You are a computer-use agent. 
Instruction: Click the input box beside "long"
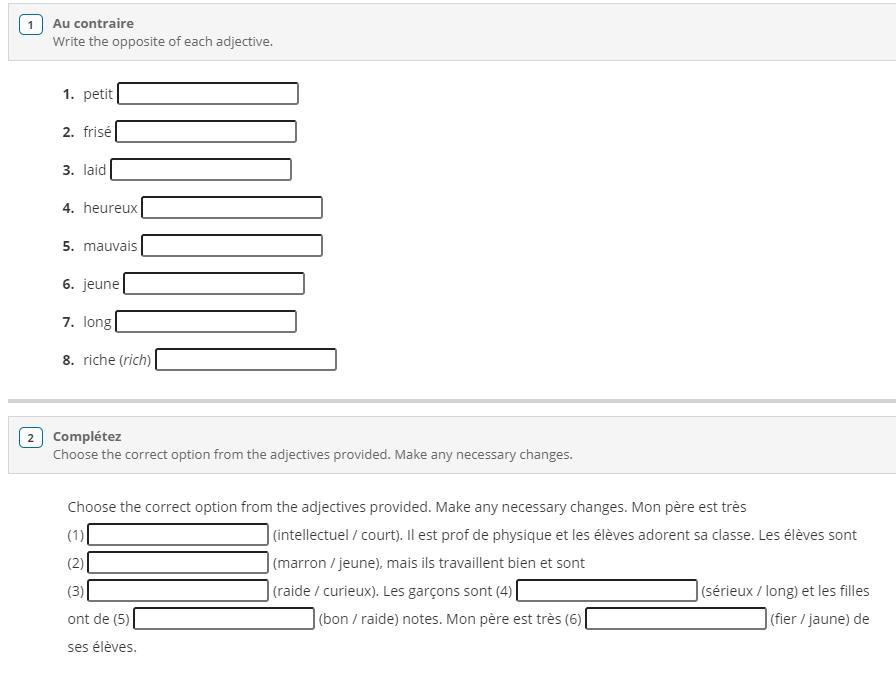206,322
